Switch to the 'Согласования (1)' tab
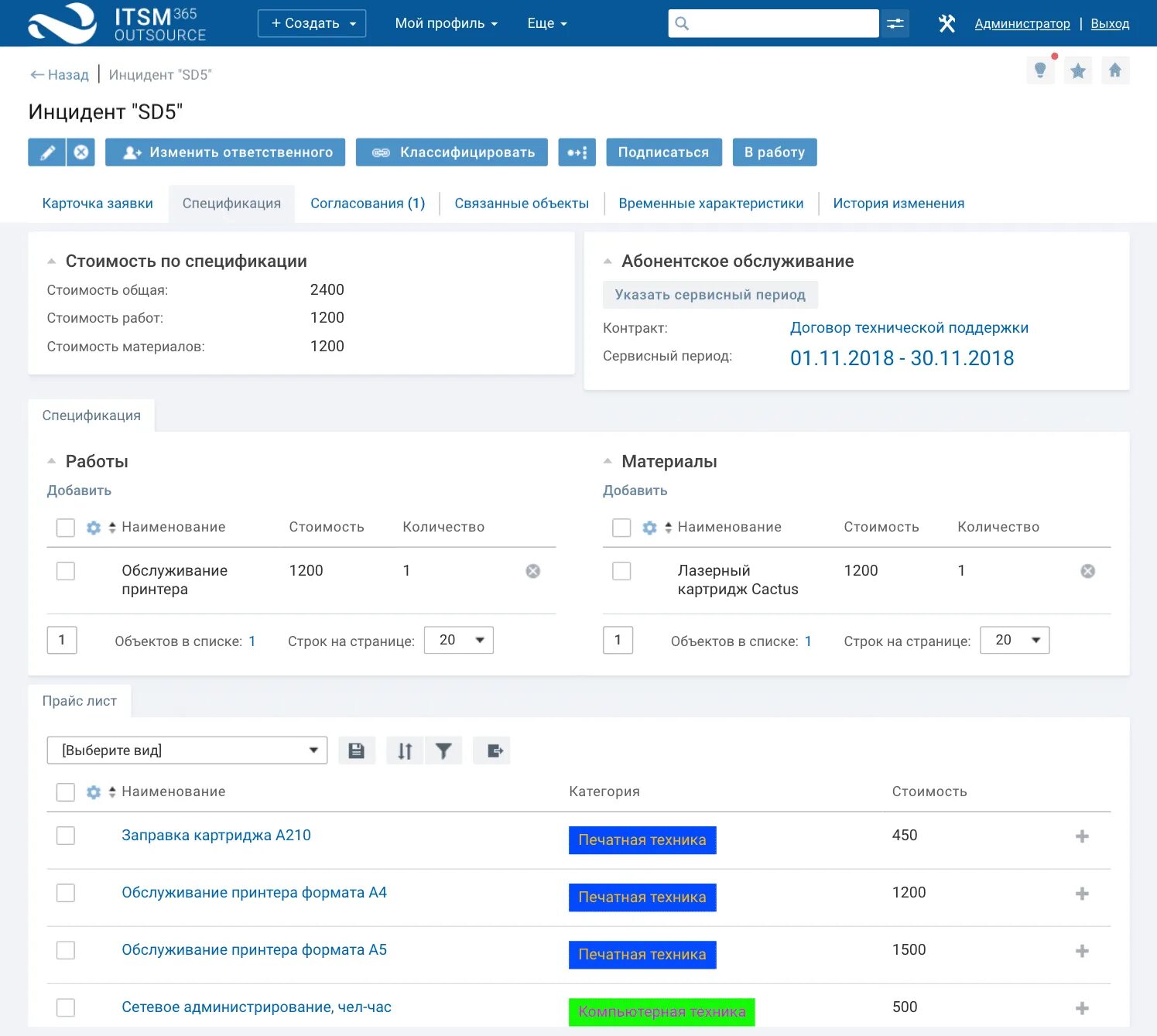Image resolution: width=1157 pixels, height=1036 pixels. [x=368, y=203]
